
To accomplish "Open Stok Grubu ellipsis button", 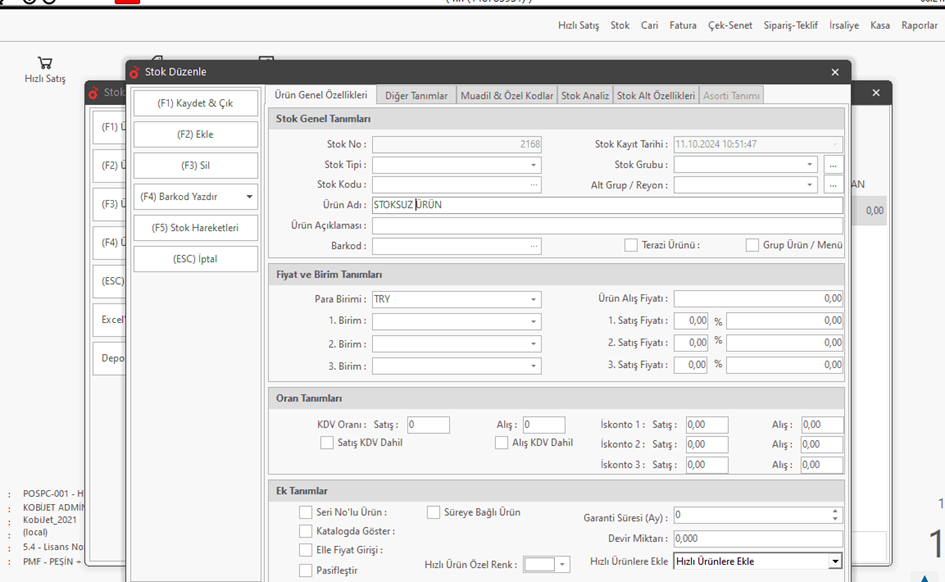I will click(x=833, y=164).
